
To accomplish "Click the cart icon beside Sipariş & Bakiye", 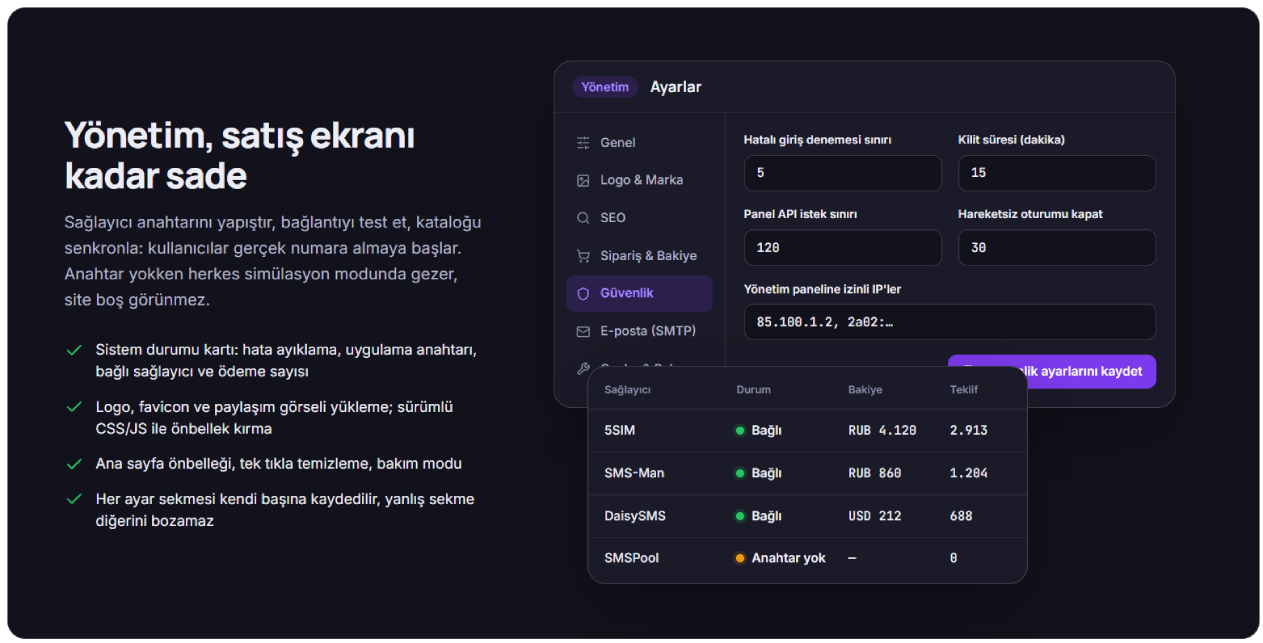I will [x=583, y=256].
